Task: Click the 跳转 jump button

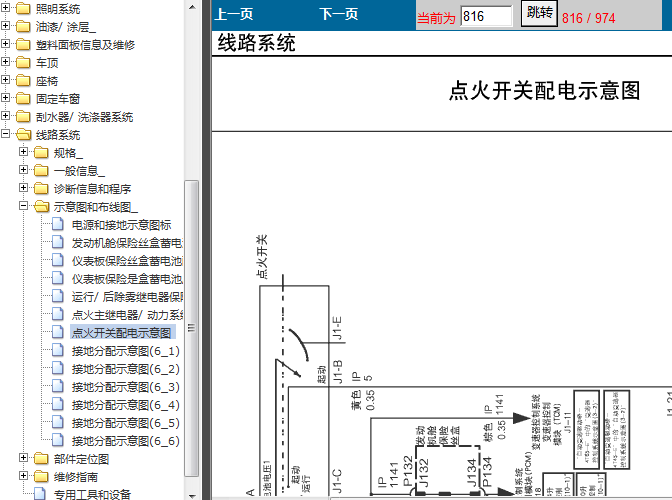Action: 539,13
